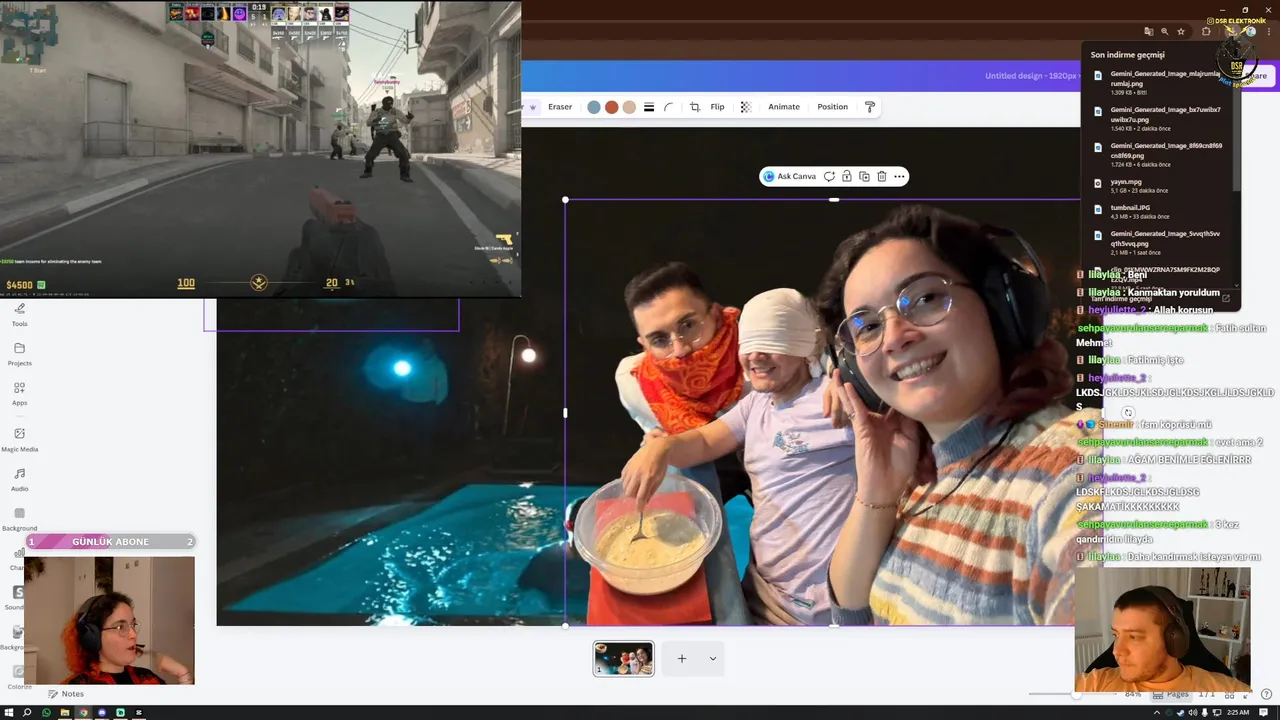Open the Magic Media sidebar item

point(19,440)
